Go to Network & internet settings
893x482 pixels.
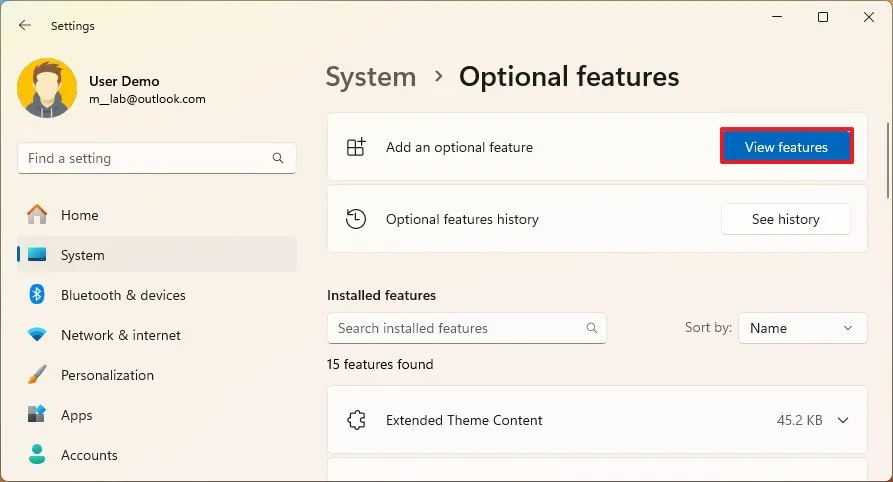coord(157,334)
